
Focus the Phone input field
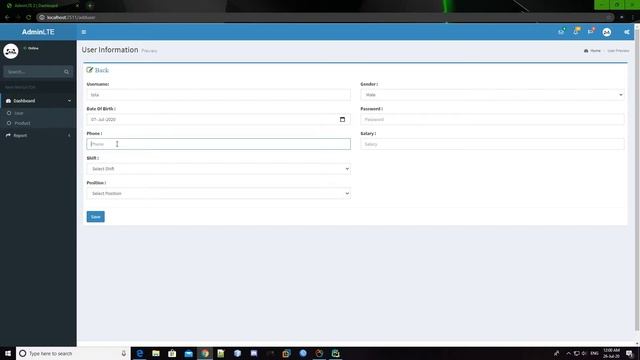(x=218, y=144)
